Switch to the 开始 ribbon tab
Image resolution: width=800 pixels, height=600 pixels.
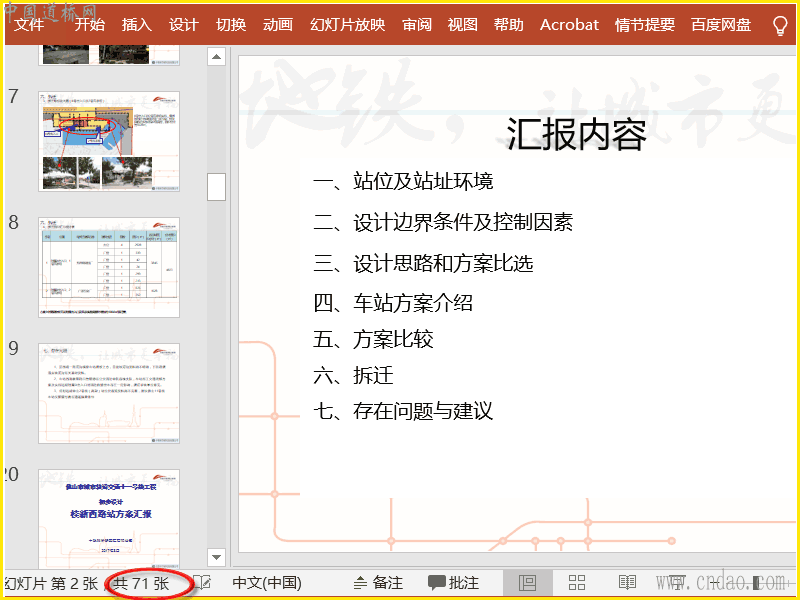[90, 24]
